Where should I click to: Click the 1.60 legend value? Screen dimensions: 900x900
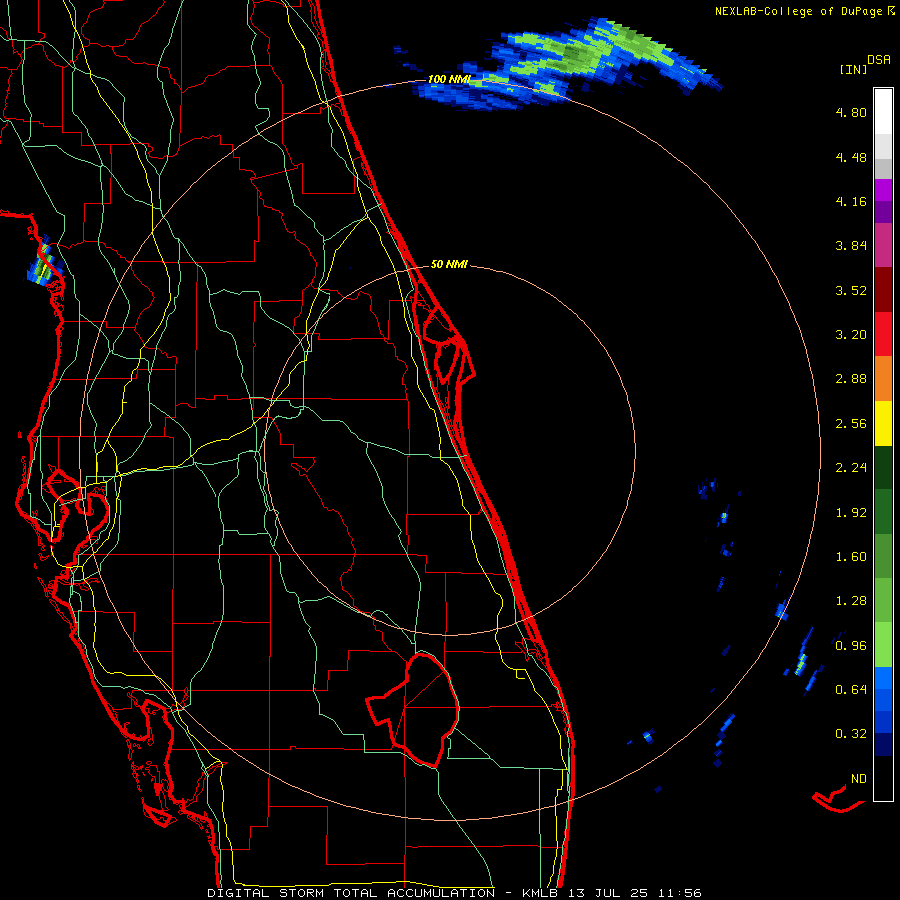851,557
